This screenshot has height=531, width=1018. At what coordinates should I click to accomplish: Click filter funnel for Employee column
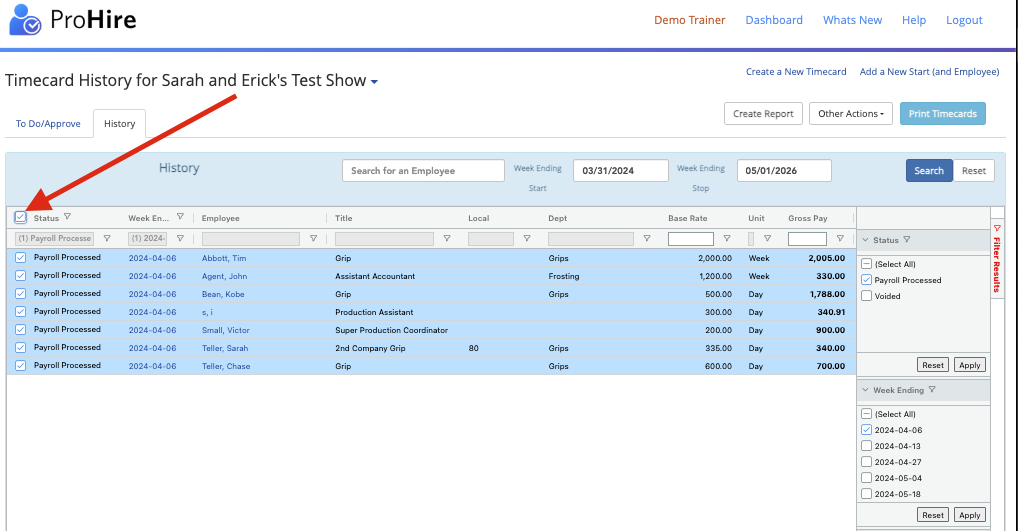click(x=314, y=238)
